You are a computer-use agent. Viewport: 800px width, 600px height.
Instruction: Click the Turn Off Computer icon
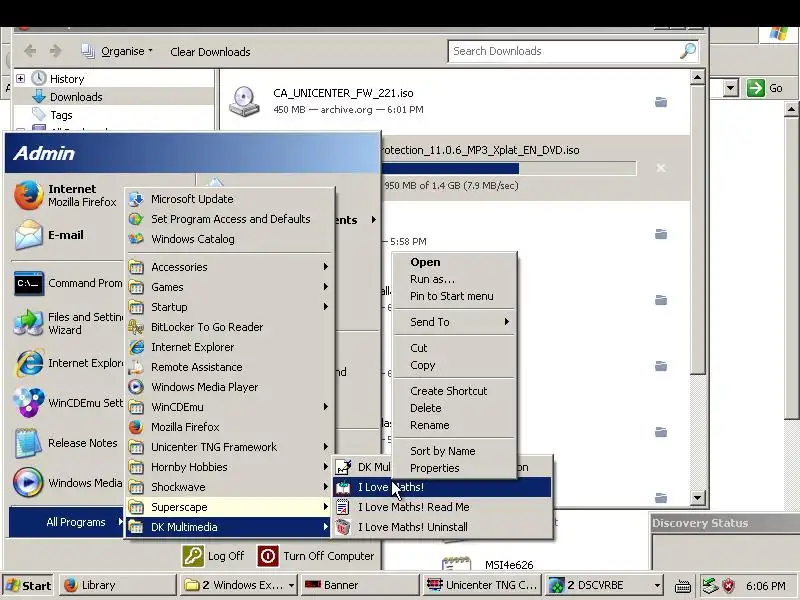(x=268, y=556)
